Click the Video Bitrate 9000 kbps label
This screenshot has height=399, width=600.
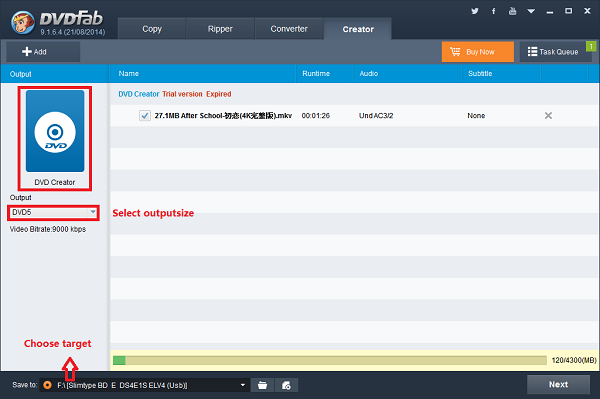(48, 229)
